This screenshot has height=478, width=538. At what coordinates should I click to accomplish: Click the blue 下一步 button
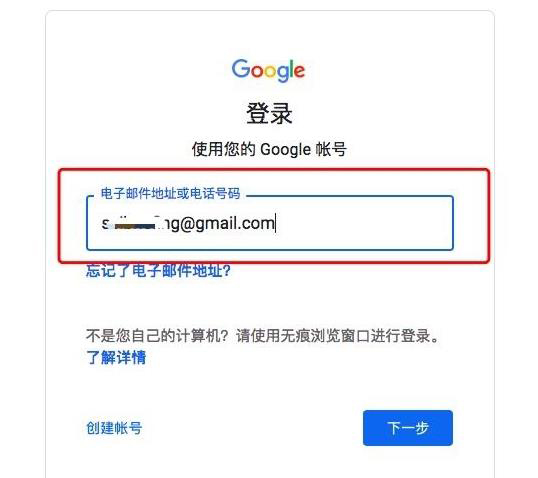pyautogui.click(x=408, y=428)
